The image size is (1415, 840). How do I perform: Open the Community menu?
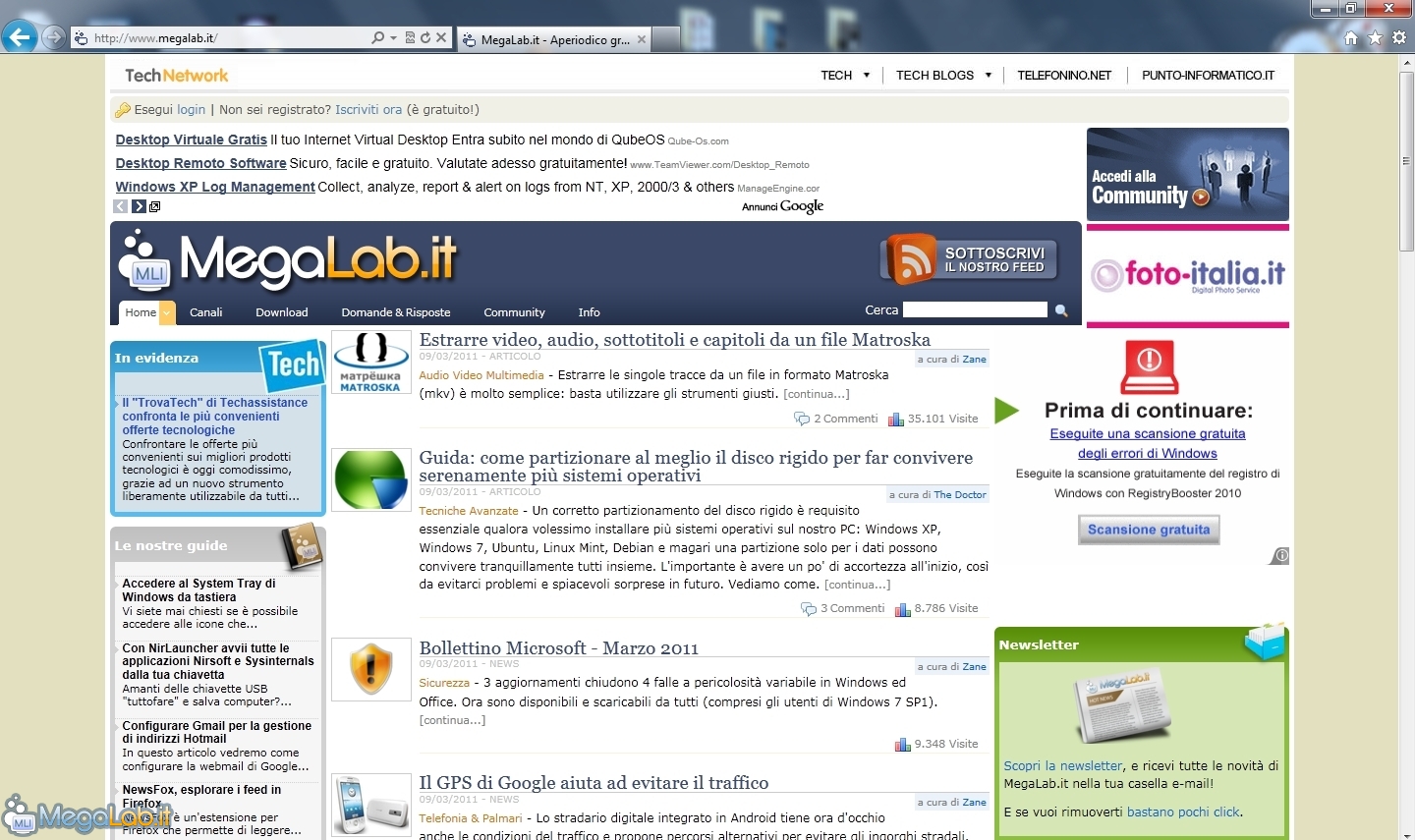[x=514, y=312]
